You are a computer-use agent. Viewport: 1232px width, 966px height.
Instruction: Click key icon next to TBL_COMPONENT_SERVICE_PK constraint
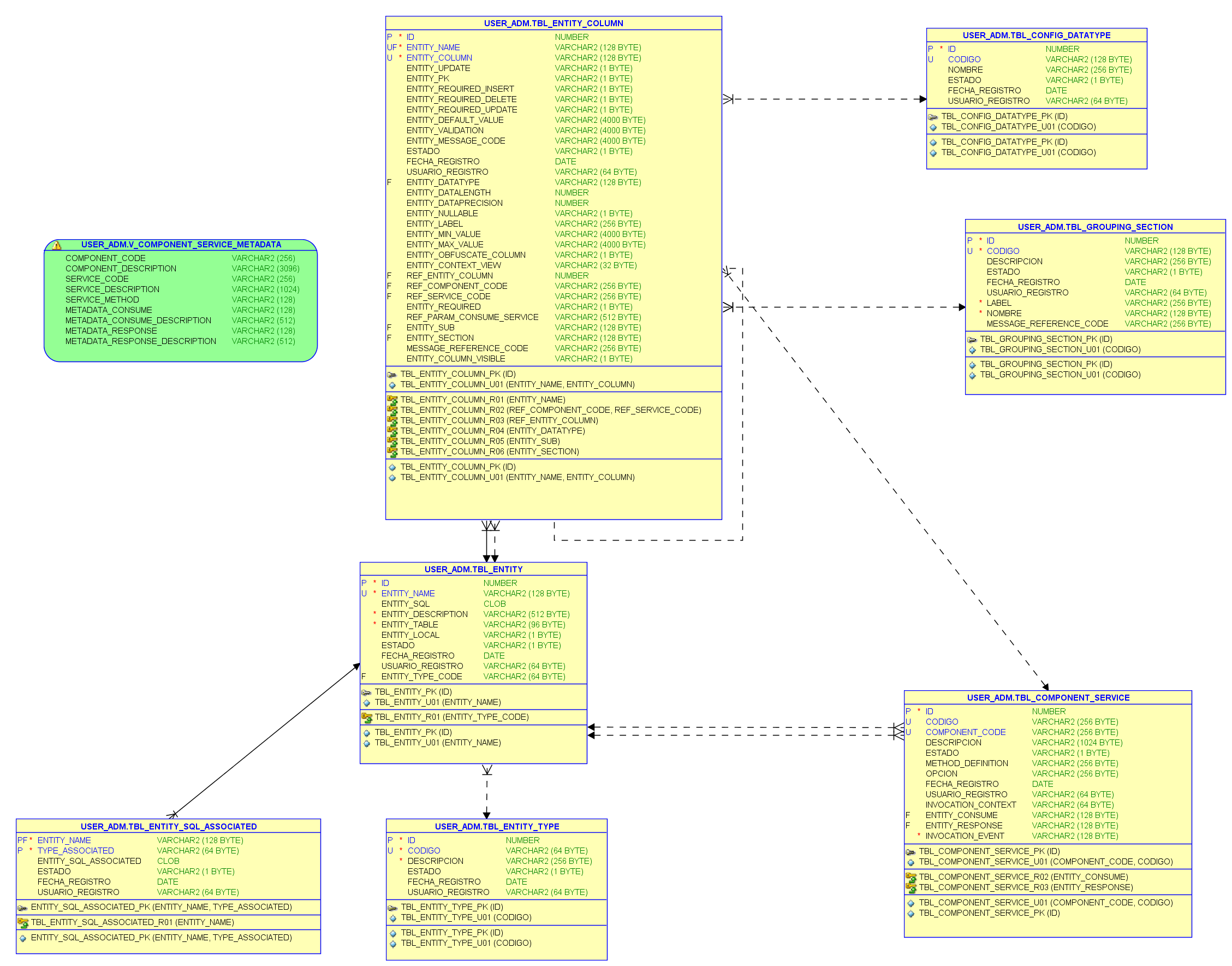(910, 852)
